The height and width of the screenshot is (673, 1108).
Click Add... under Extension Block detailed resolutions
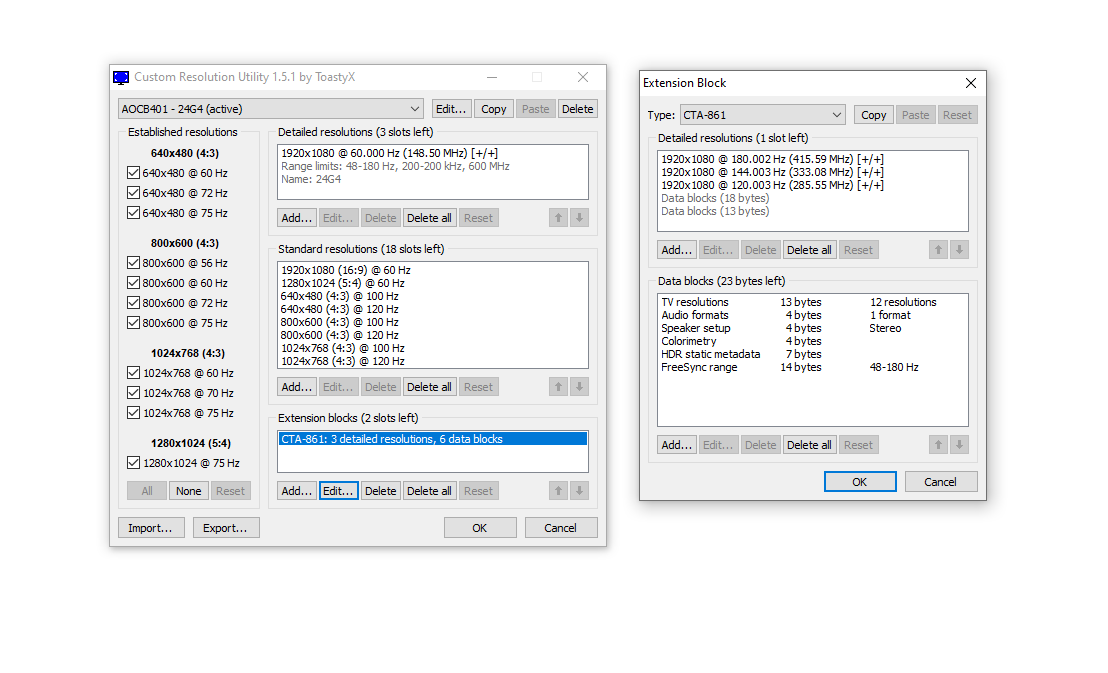point(676,250)
